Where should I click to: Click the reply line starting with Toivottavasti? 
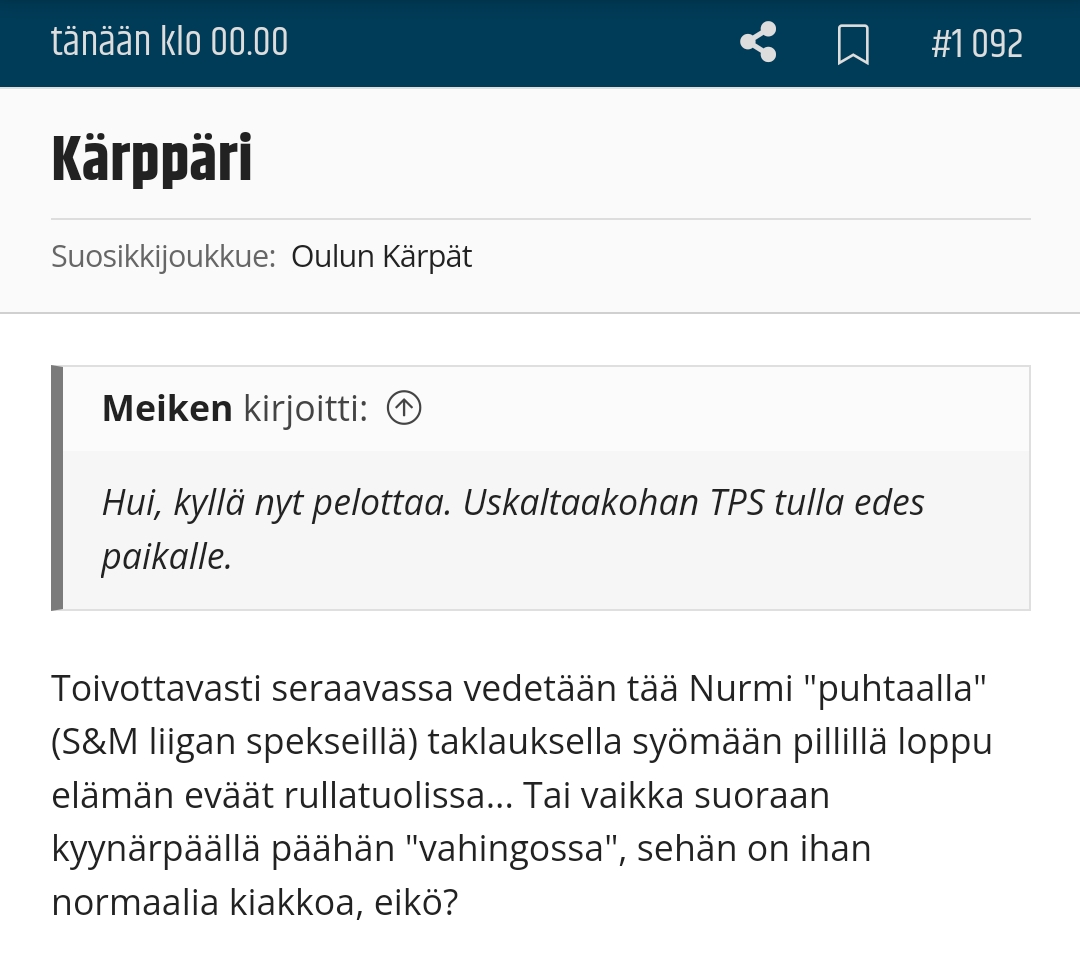tap(519, 688)
